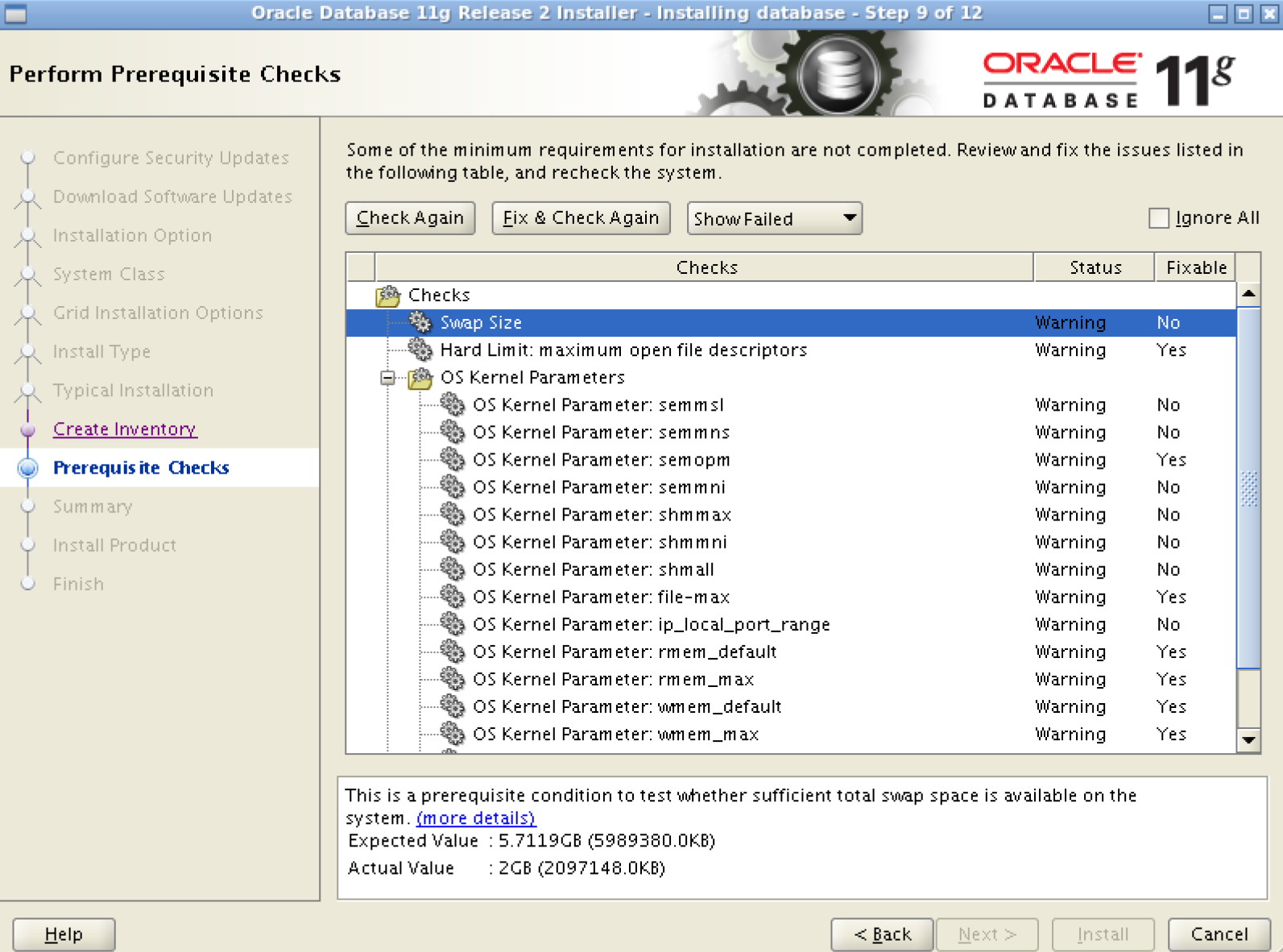Click the gear icon for wmem_default parameter
Screen dimensions: 1283x952
point(453,706)
